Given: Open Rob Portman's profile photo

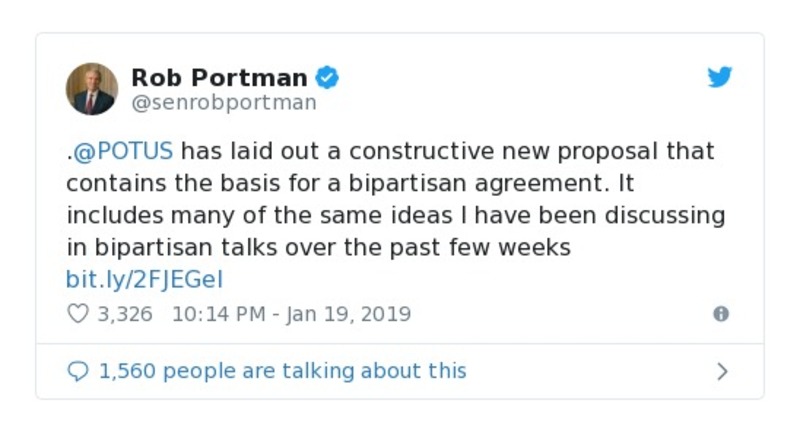Looking at the screenshot, I should [x=92, y=89].
